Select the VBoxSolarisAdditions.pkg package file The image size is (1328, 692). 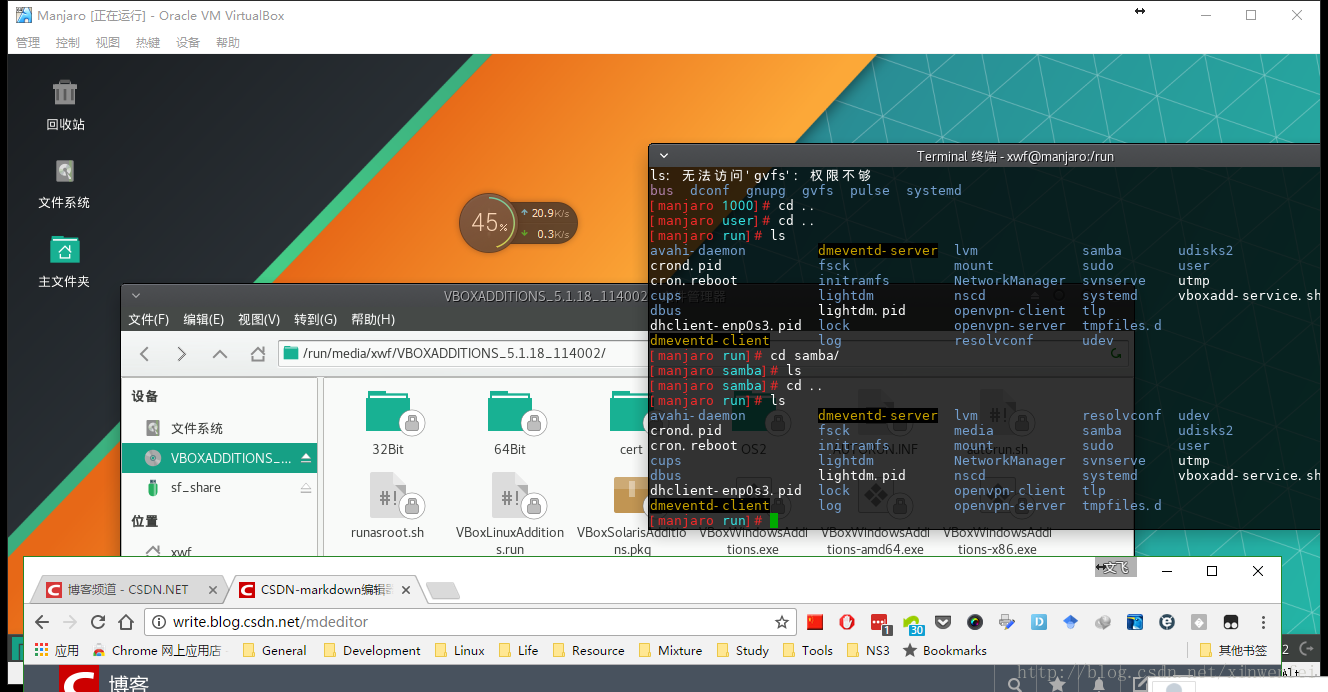632,514
